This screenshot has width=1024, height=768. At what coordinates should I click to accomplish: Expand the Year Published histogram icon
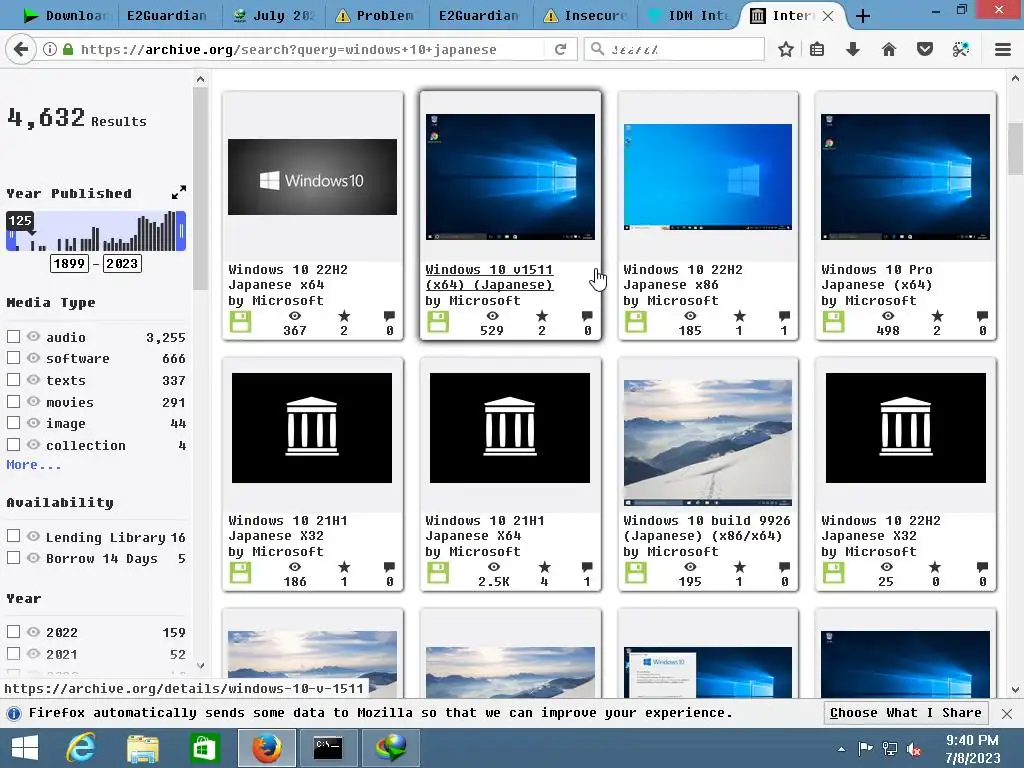[x=179, y=193]
